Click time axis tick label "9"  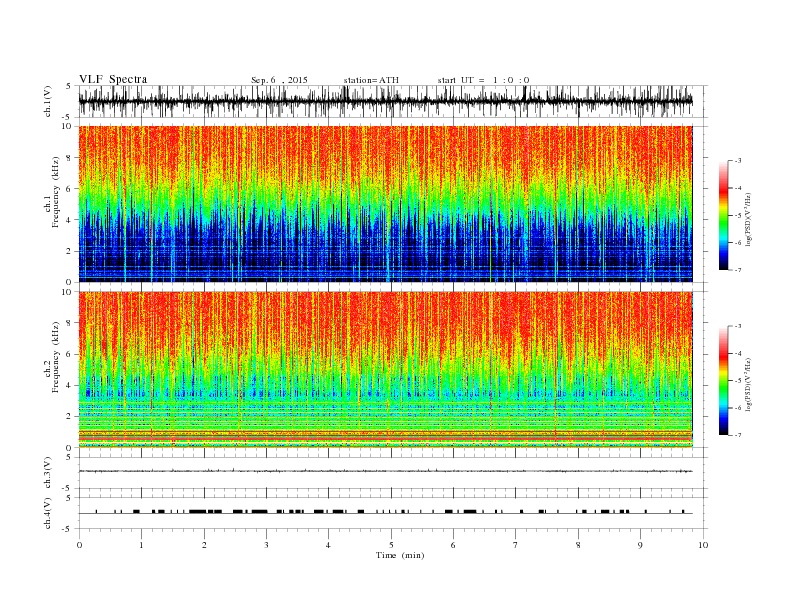(640, 545)
